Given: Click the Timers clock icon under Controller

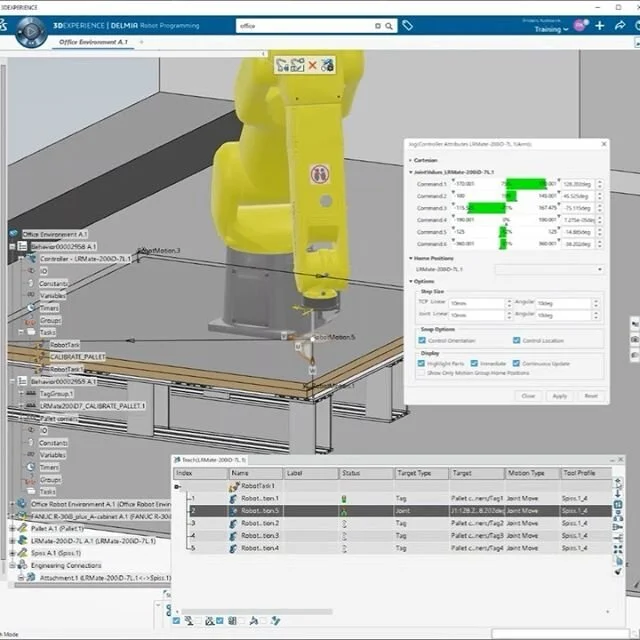Looking at the screenshot, I should (31, 308).
